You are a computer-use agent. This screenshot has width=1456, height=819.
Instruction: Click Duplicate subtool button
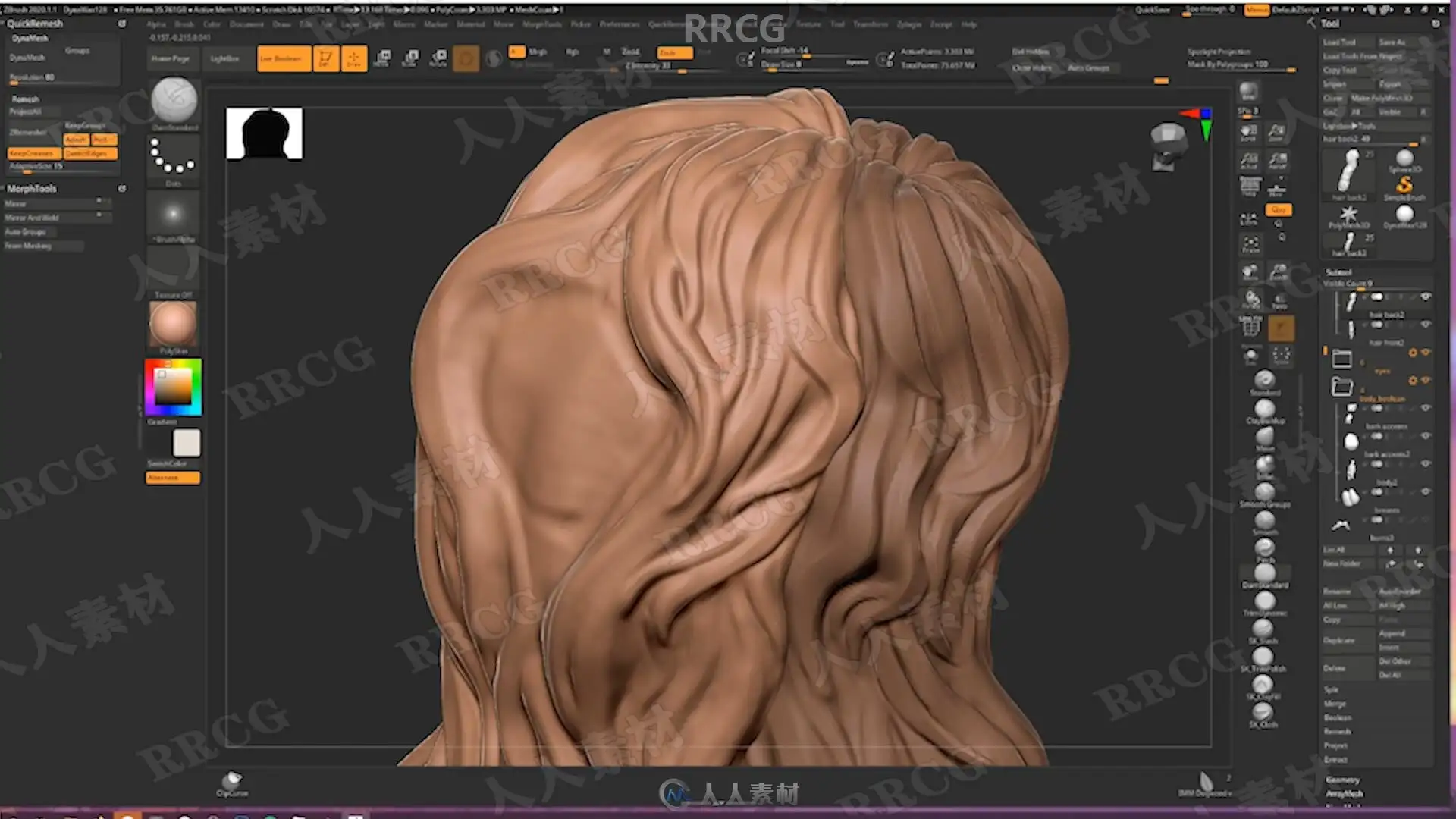pos(1348,640)
